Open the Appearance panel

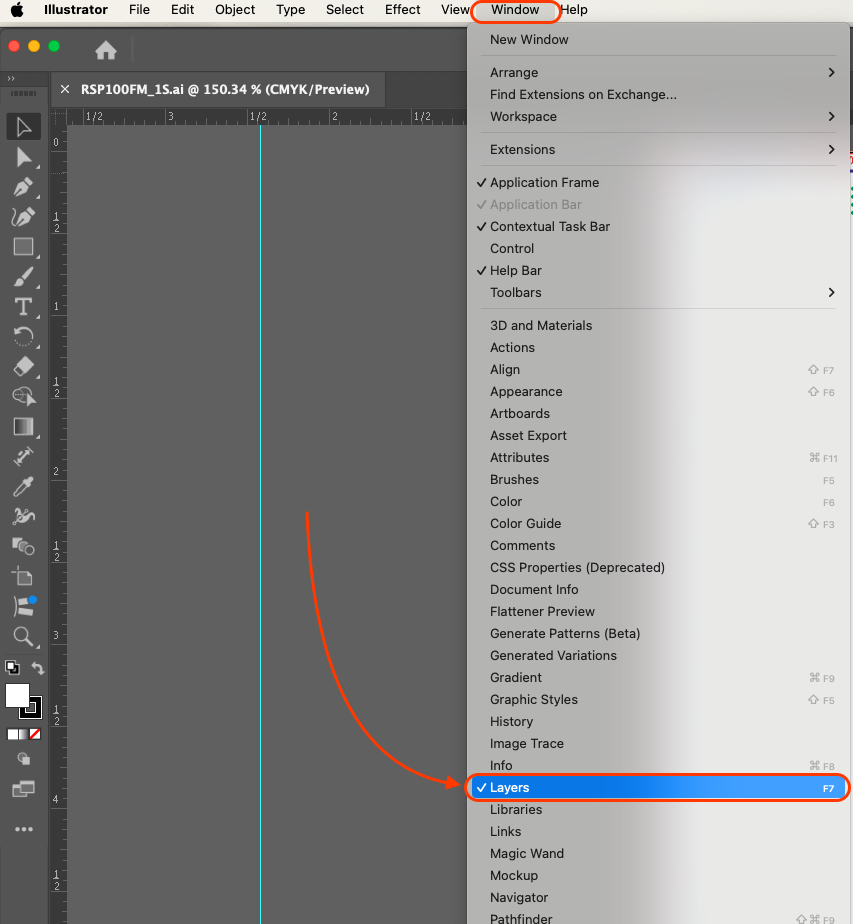point(659,392)
